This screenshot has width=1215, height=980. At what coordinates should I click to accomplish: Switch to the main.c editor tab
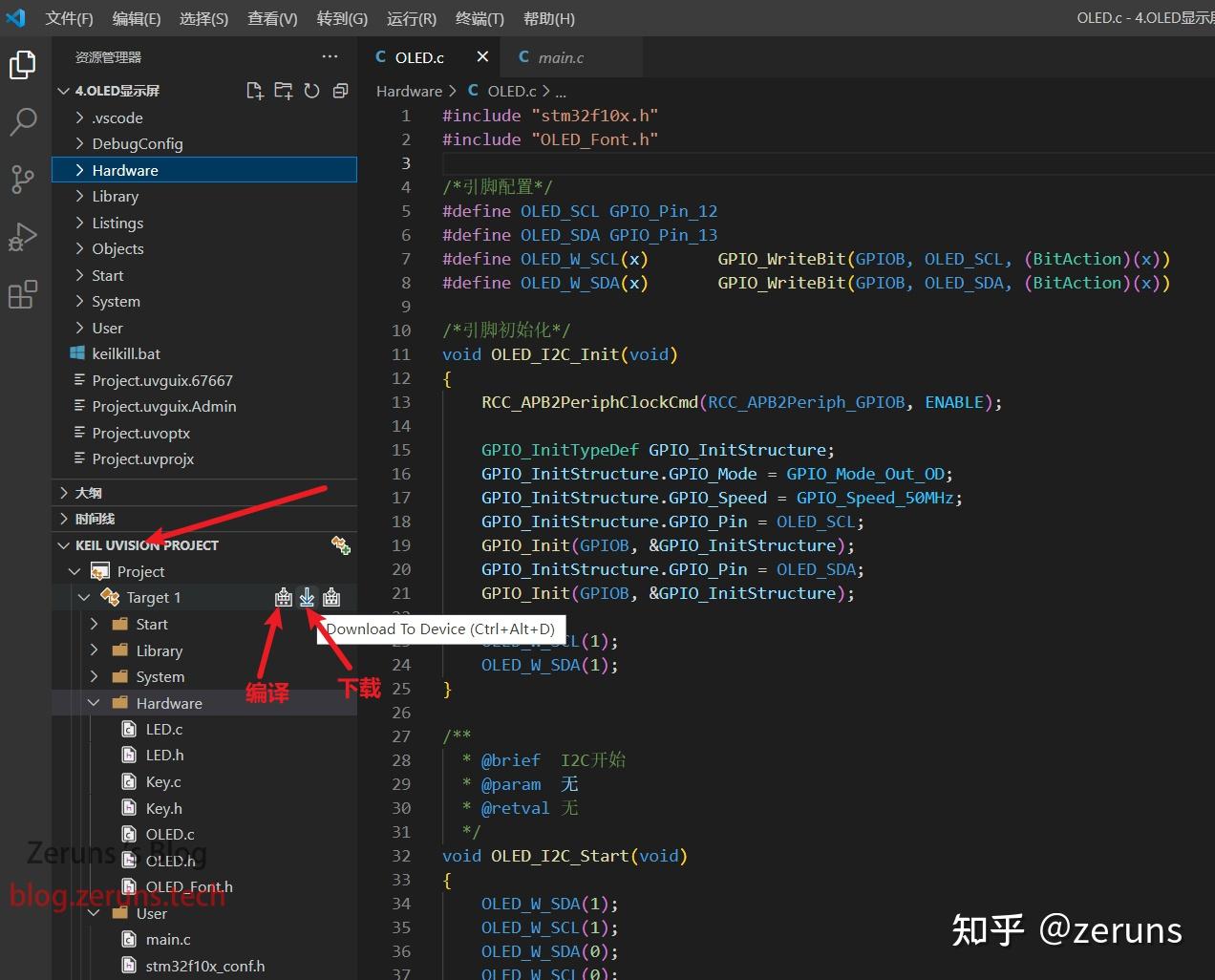click(572, 57)
